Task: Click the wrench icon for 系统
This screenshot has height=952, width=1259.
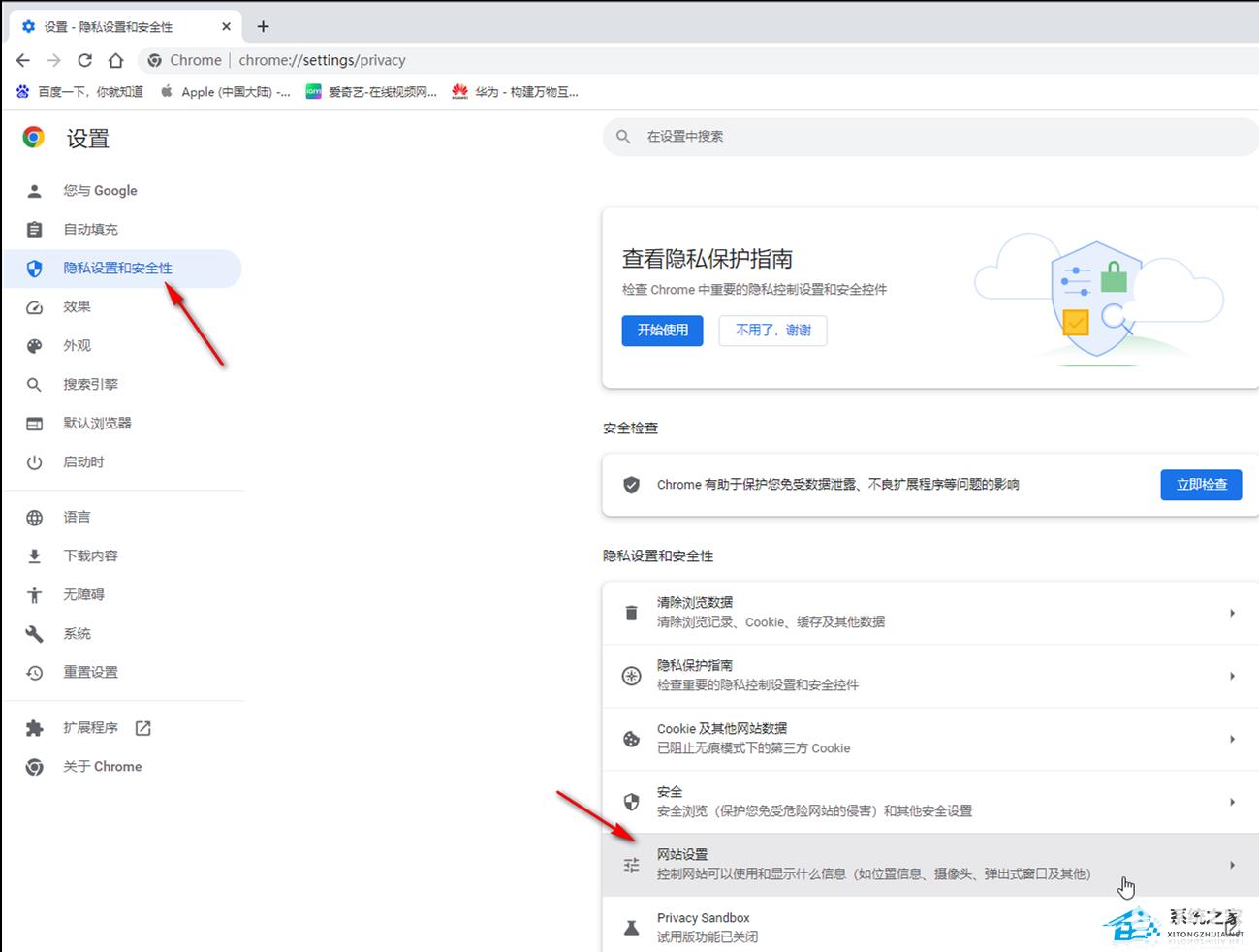Action: point(34,634)
